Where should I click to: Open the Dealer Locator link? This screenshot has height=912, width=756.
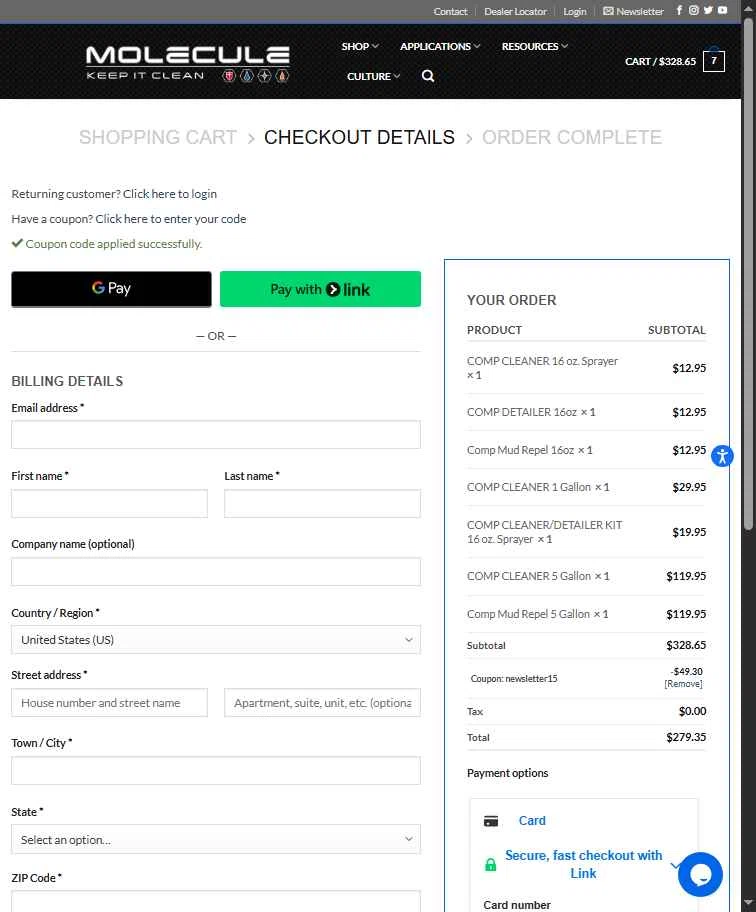click(x=515, y=11)
